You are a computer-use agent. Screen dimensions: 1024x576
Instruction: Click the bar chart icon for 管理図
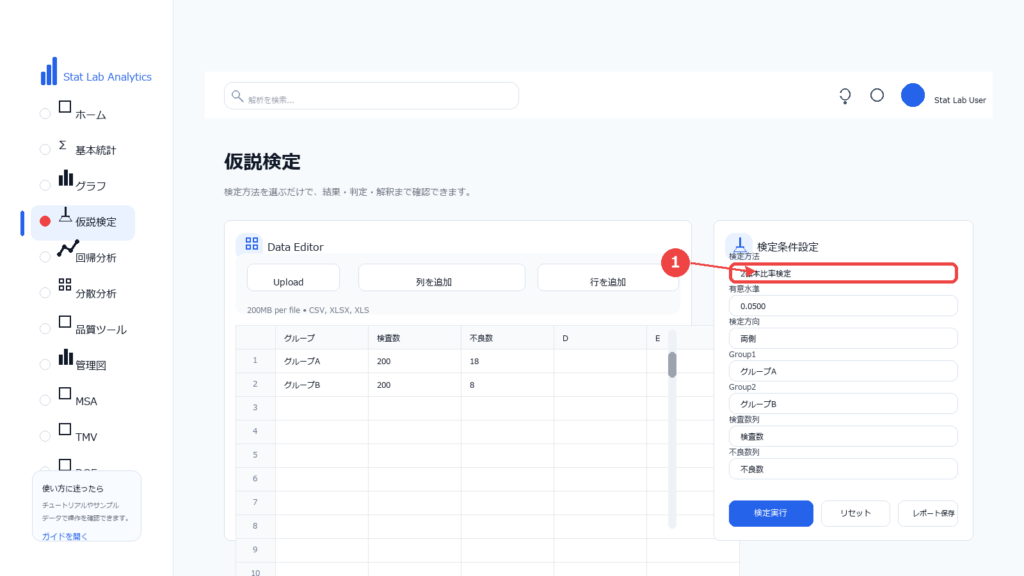(65, 357)
